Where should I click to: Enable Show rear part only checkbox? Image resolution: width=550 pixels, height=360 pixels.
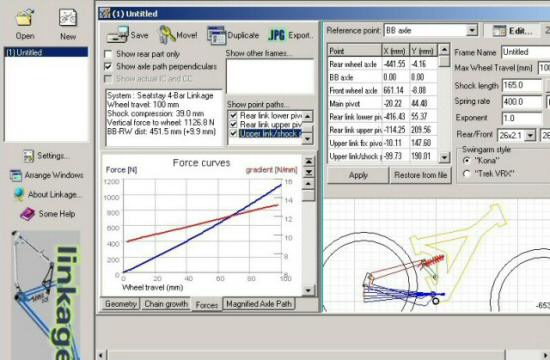pyautogui.click(x=108, y=54)
